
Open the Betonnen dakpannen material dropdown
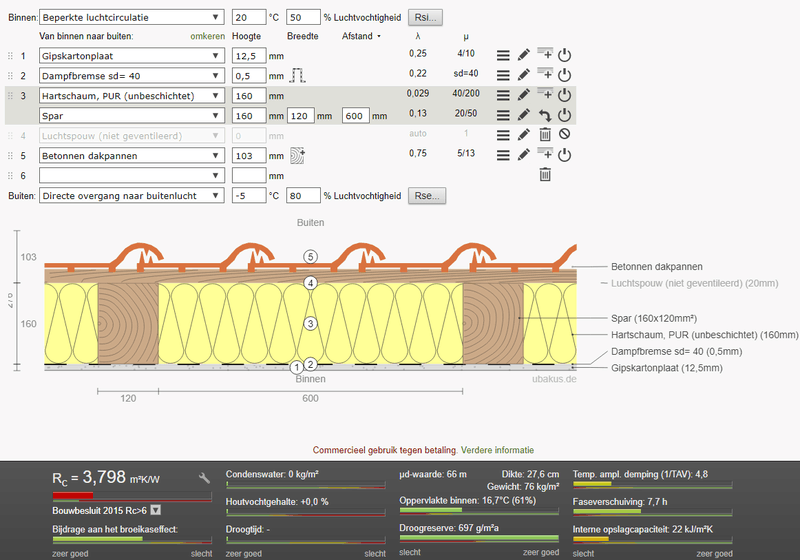coord(132,156)
